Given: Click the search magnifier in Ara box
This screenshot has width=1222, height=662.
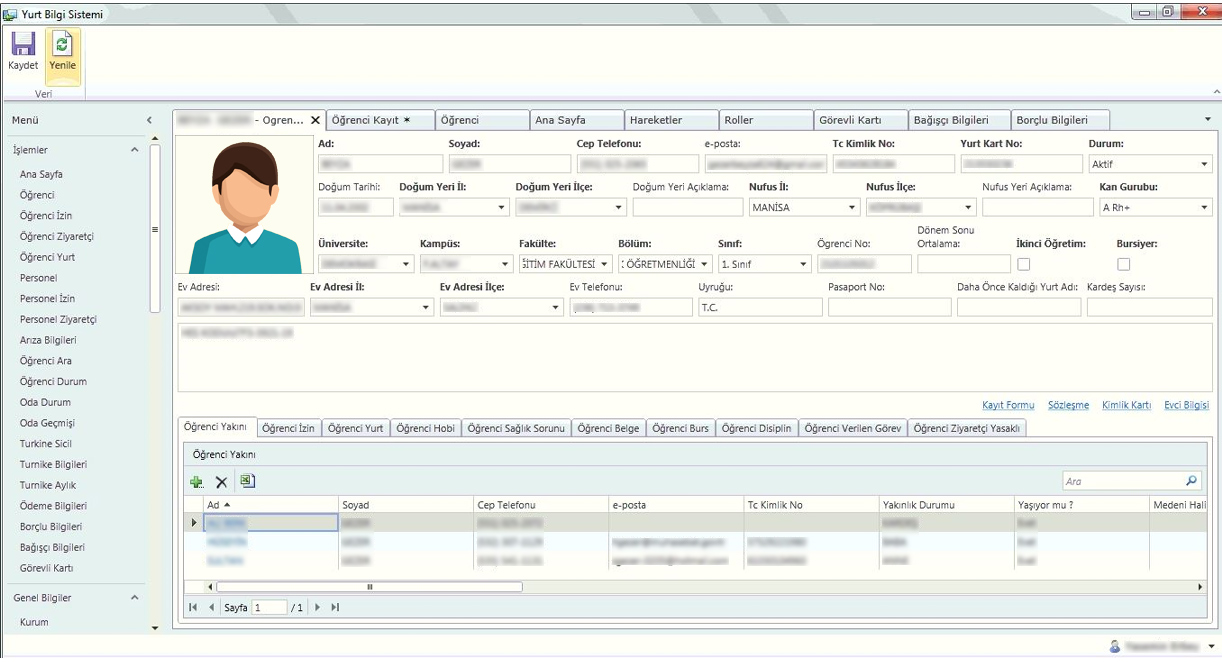Looking at the screenshot, I should click(x=1190, y=481).
